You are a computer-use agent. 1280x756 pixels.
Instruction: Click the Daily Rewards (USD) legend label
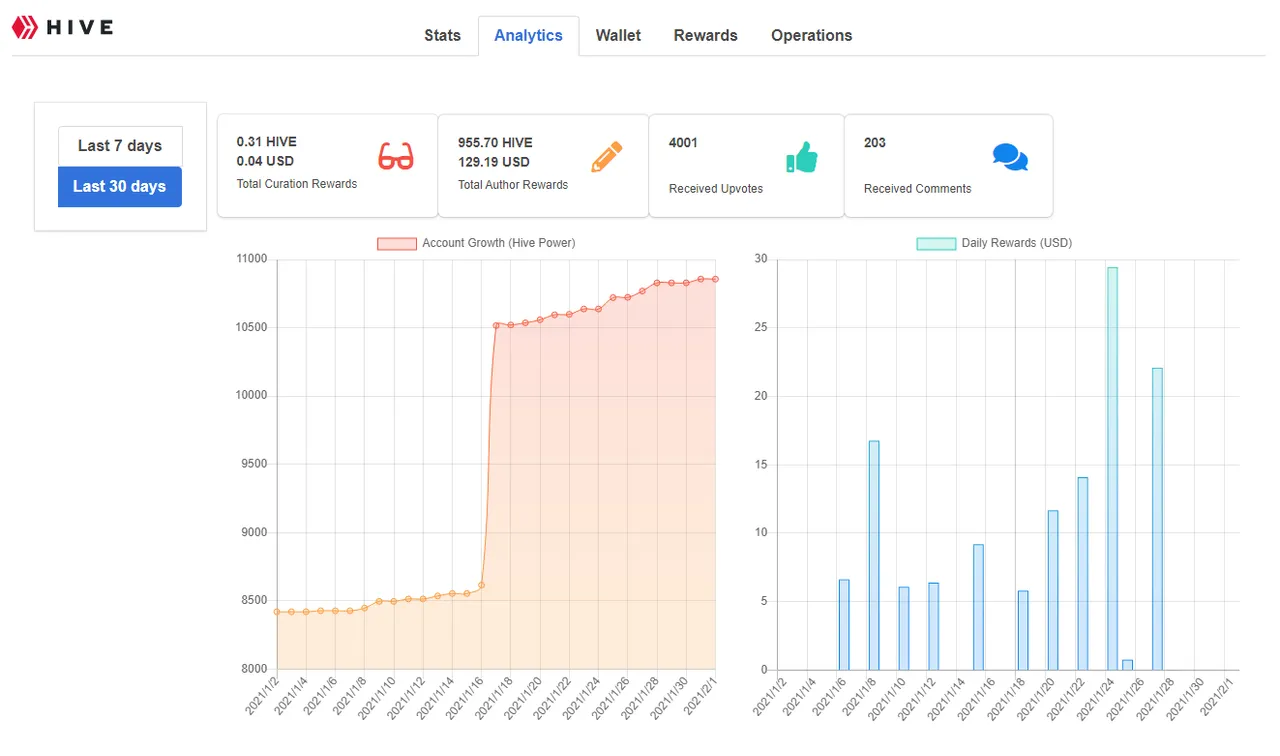[x=1016, y=243]
